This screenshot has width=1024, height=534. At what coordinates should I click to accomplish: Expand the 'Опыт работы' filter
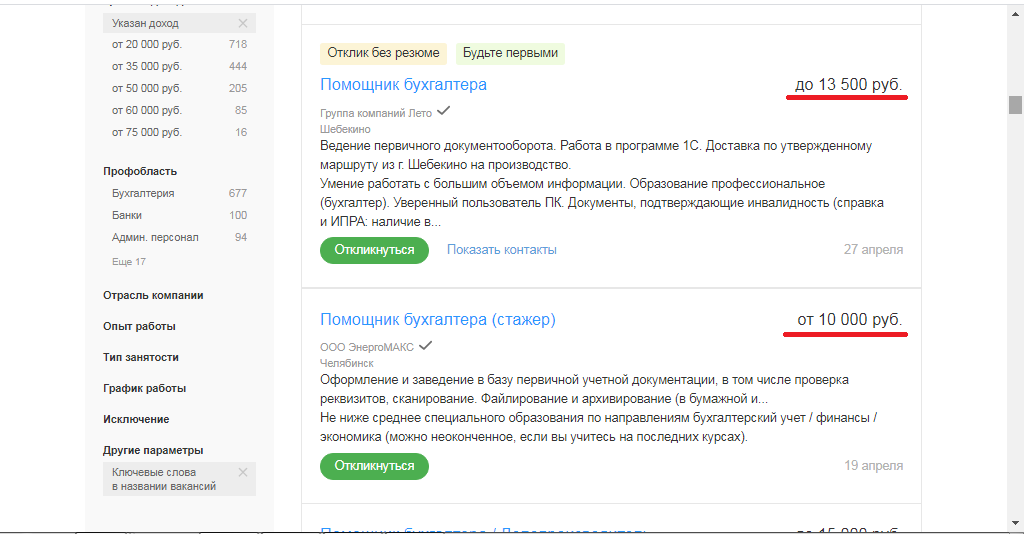(139, 326)
